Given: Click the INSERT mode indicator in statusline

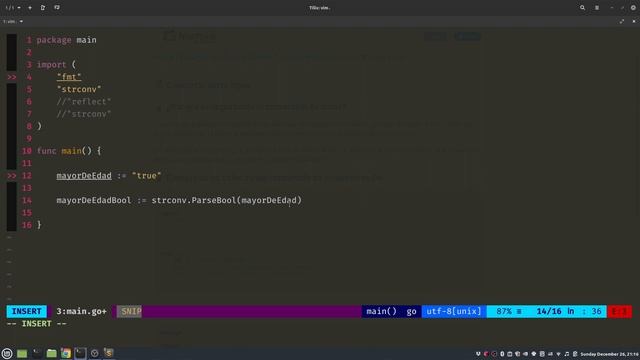Looking at the screenshot, I should tap(27, 311).
